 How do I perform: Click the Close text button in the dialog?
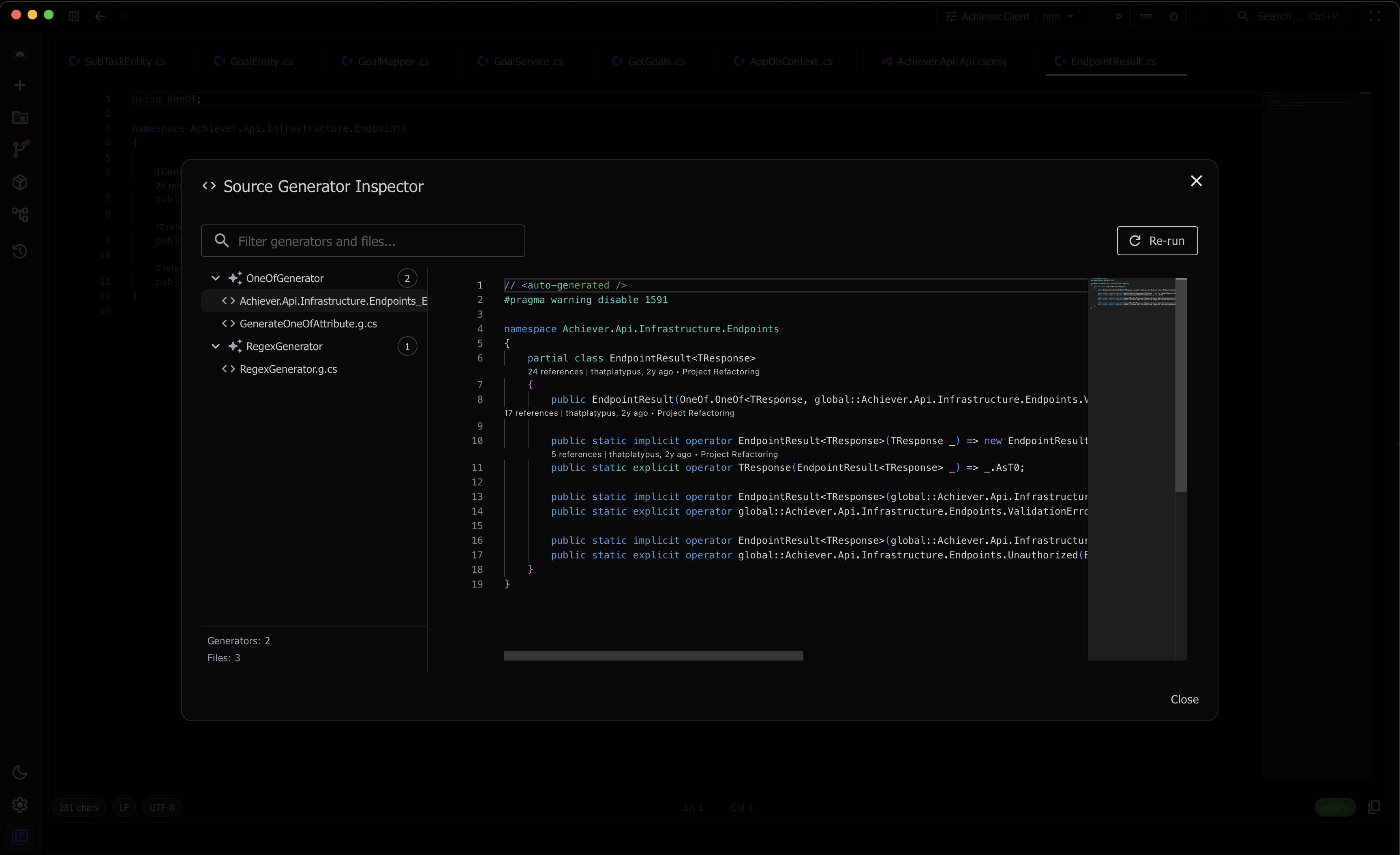1185,699
